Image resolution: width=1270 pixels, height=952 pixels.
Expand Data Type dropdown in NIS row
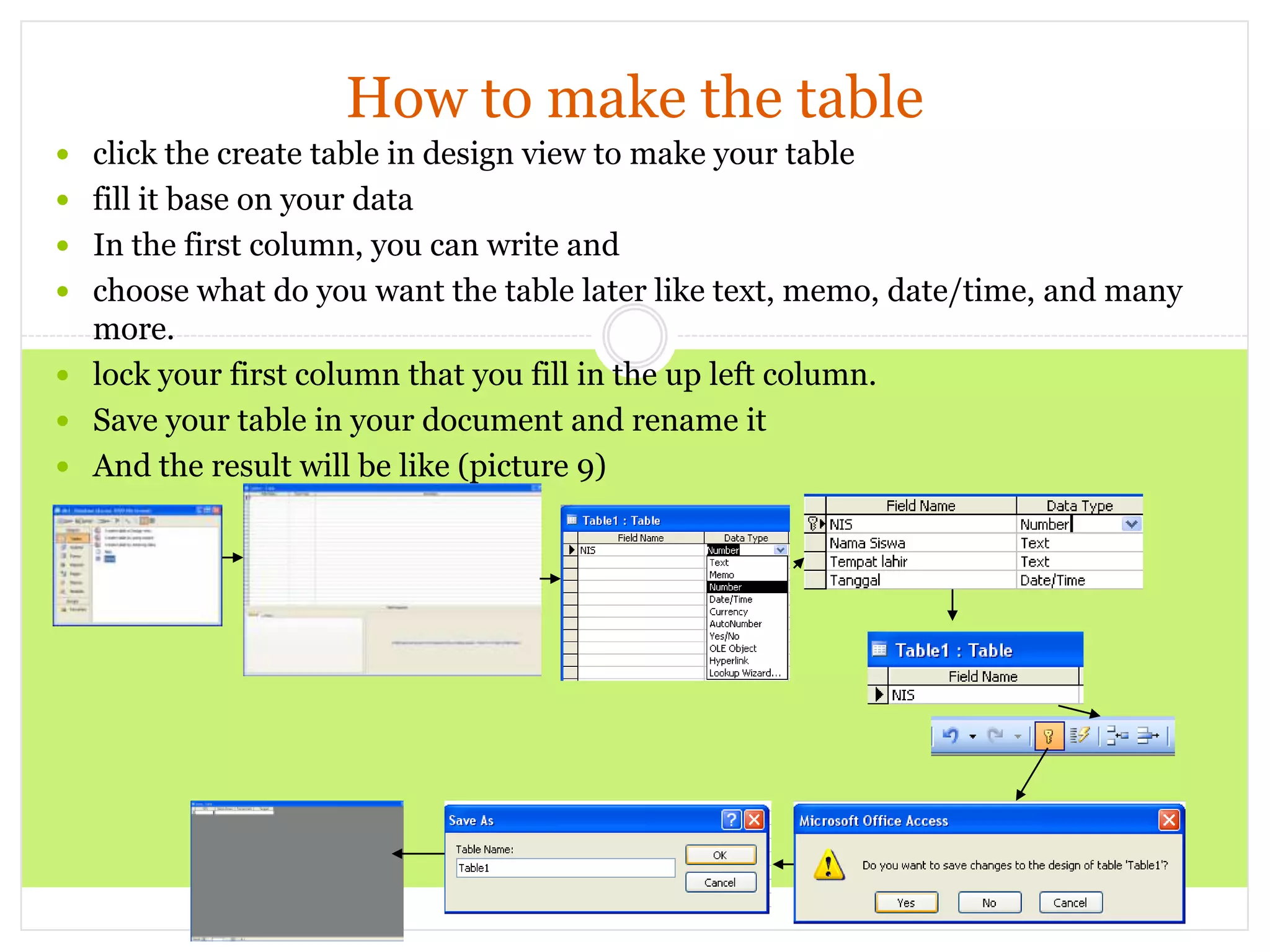pos(1131,524)
